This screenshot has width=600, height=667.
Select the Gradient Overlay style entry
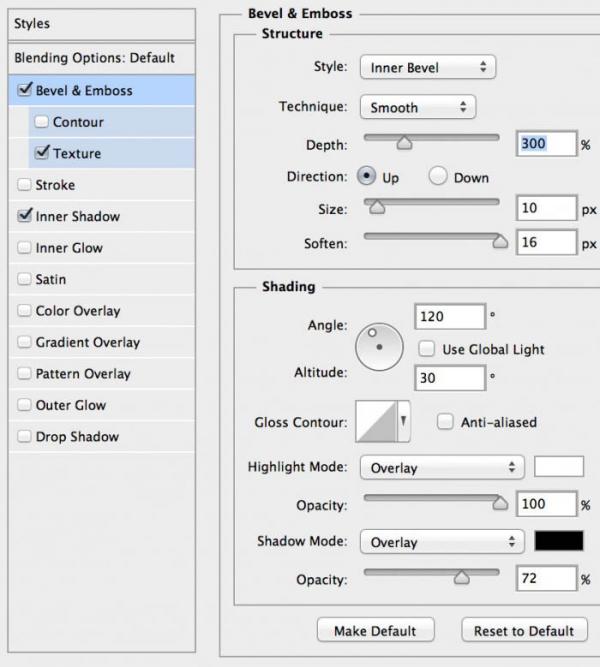click(x=87, y=342)
